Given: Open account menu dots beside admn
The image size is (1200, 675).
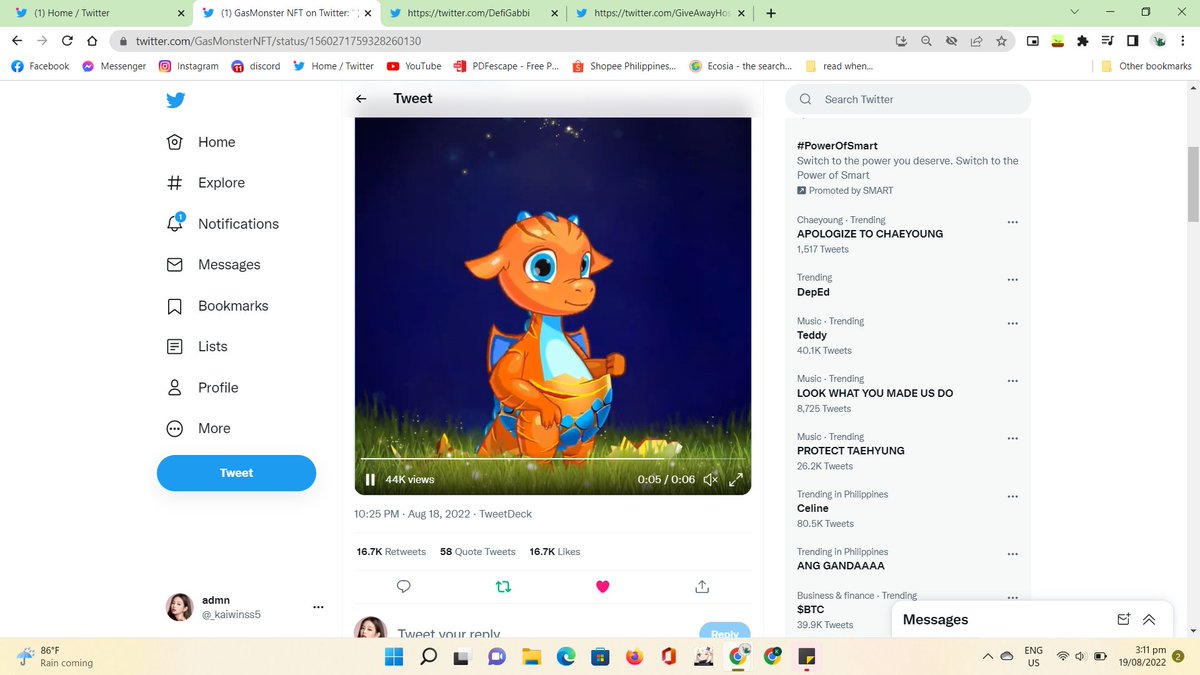Looking at the screenshot, I should tap(318, 607).
